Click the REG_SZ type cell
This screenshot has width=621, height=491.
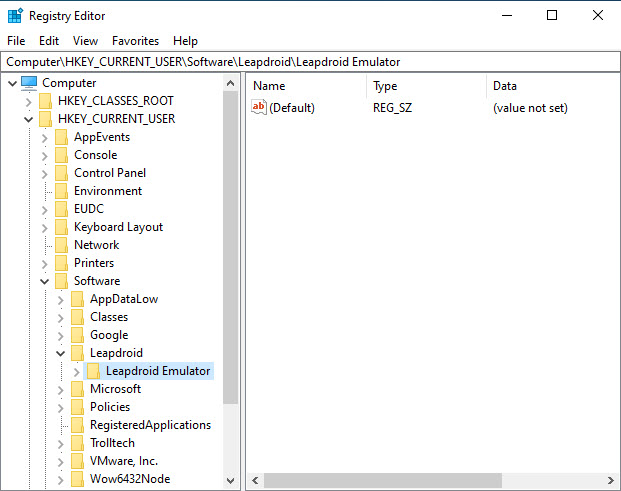pyautogui.click(x=392, y=108)
